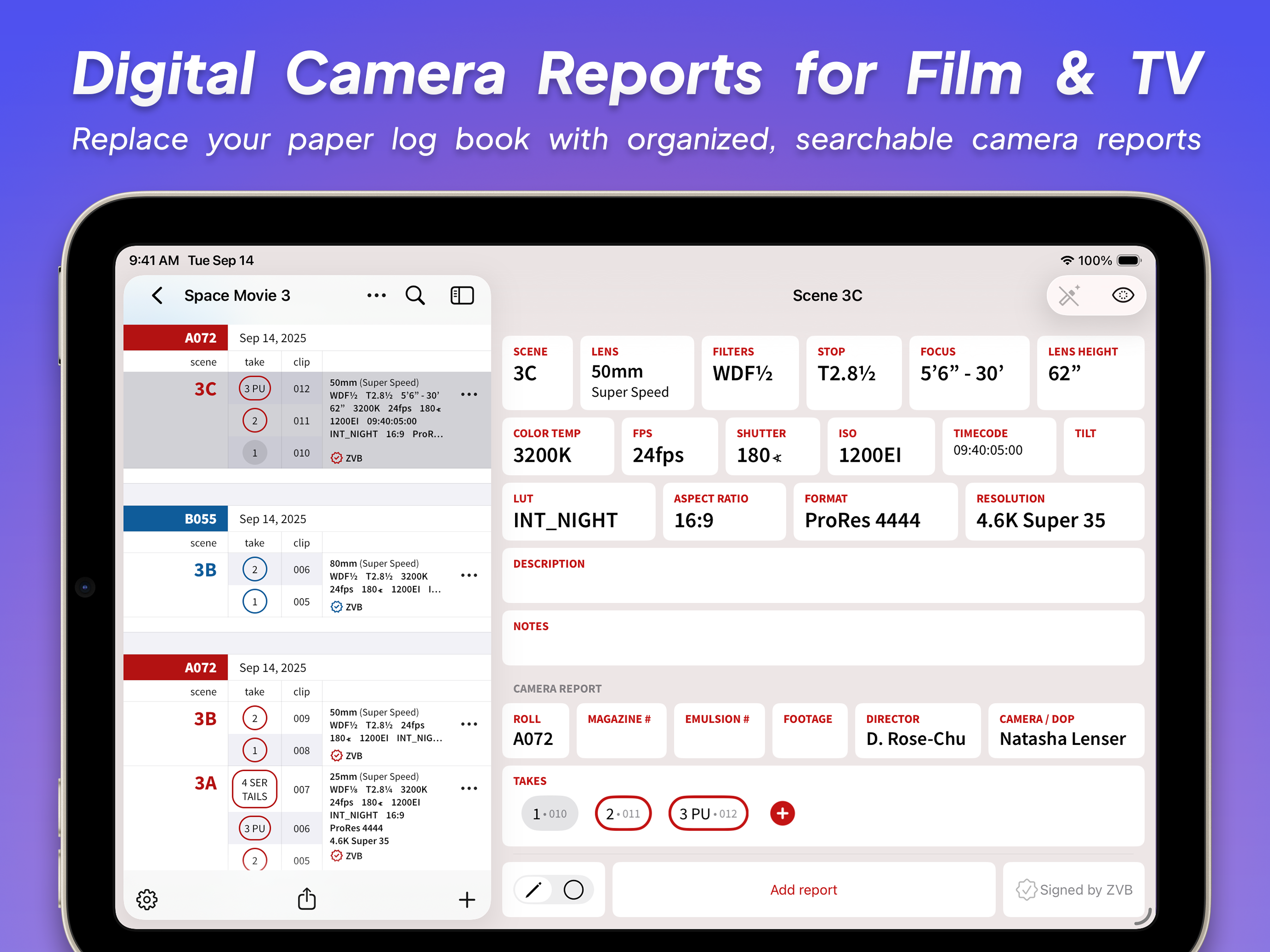
Task: Switch to the pencil draw mode
Action: pyautogui.click(x=533, y=890)
